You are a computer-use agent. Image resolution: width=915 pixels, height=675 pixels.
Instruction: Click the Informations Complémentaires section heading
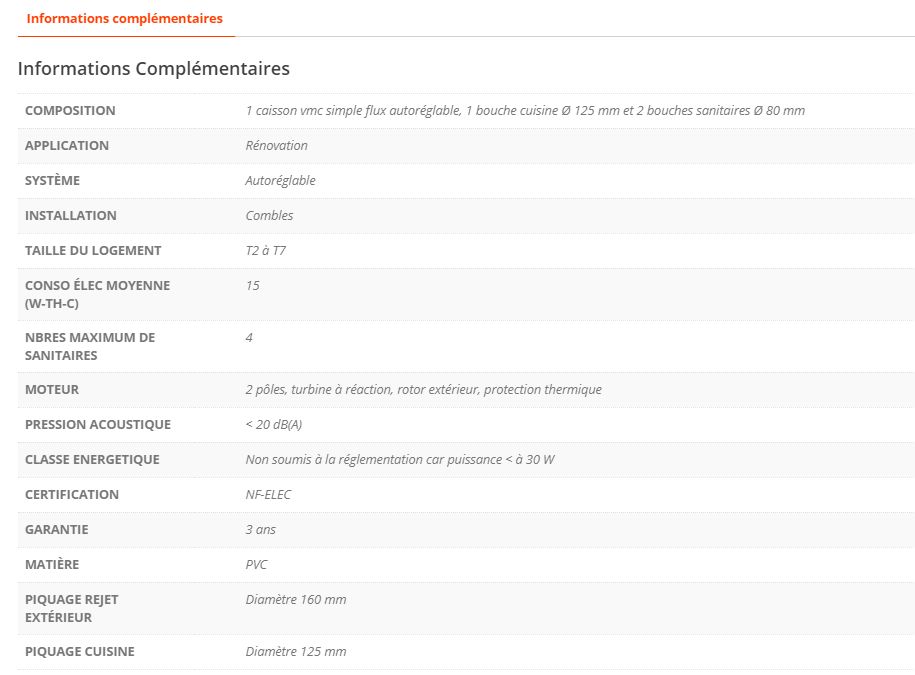click(154, 69)
